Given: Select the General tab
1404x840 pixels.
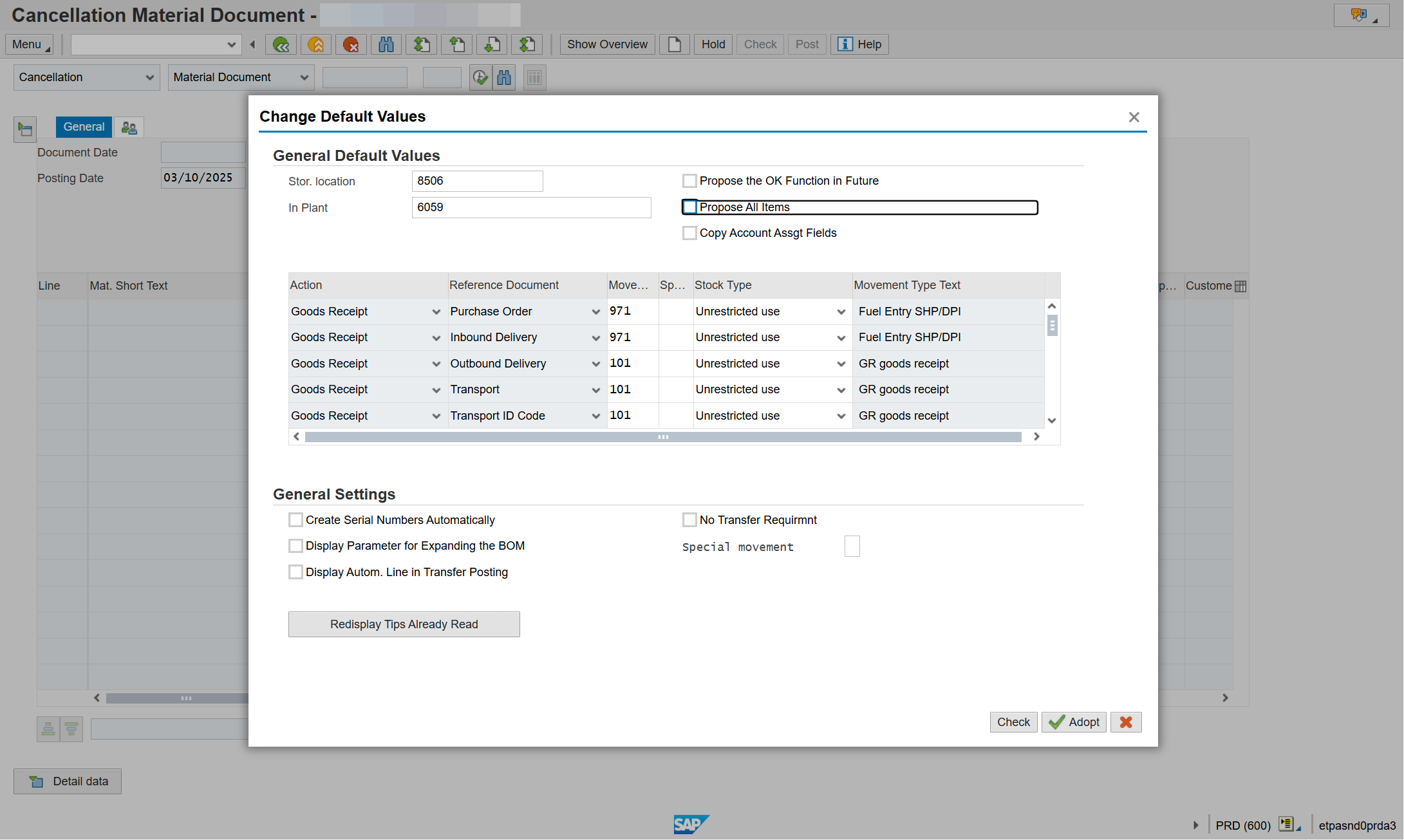Looking at the screenshot, I should [x=84, y=127].
